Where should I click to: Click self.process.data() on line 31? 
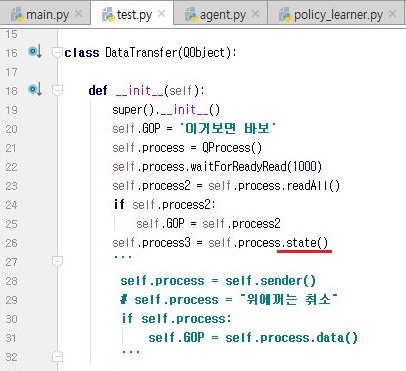[291, 338]
